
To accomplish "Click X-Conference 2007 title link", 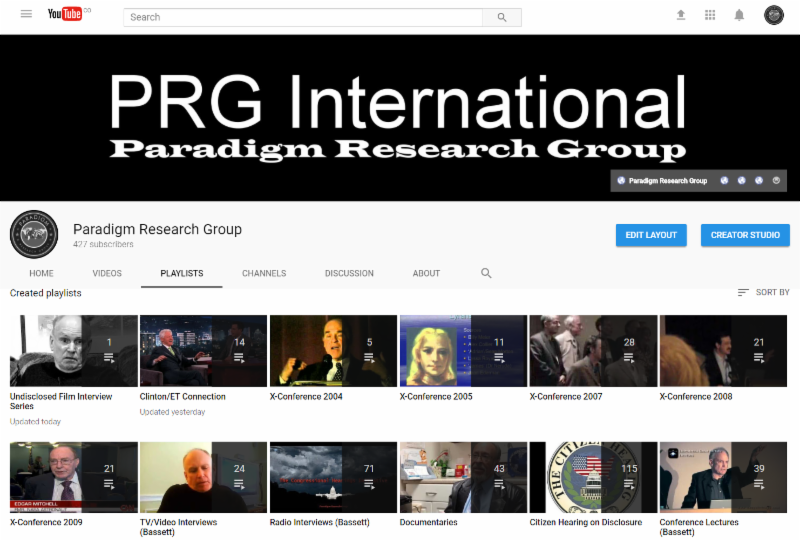I will [x=566, y=397].
